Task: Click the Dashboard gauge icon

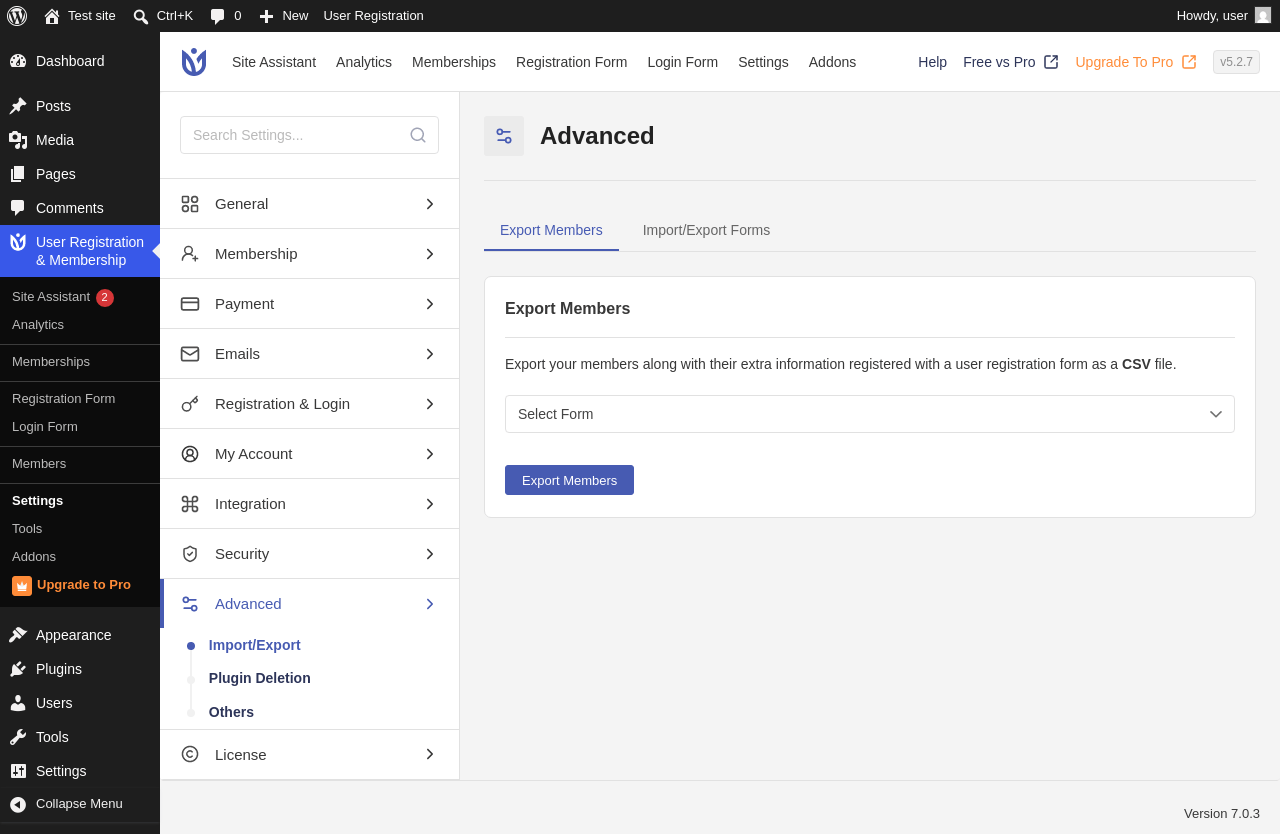Action: (18, 61)
